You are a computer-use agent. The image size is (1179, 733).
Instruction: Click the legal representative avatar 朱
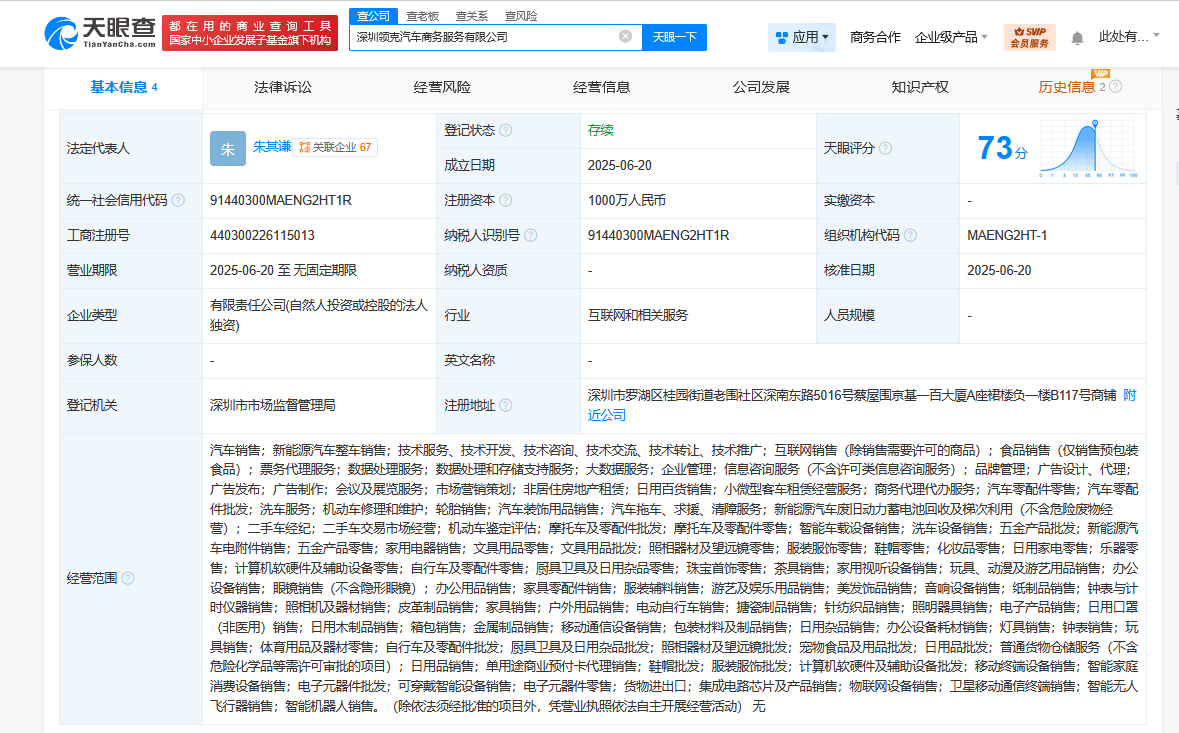coord(227,148)
